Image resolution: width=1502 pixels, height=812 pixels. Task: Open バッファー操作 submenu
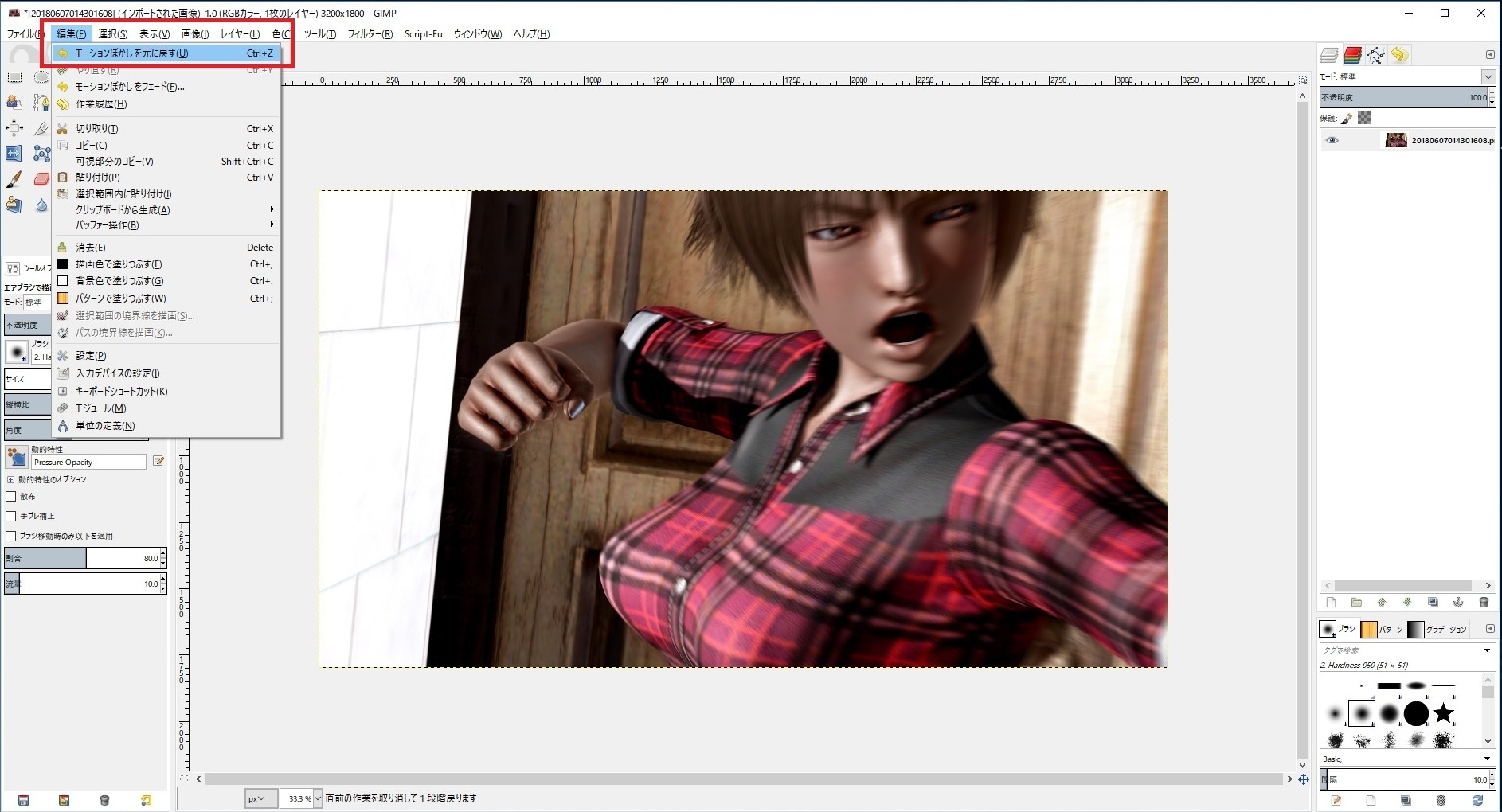(166, 225)
